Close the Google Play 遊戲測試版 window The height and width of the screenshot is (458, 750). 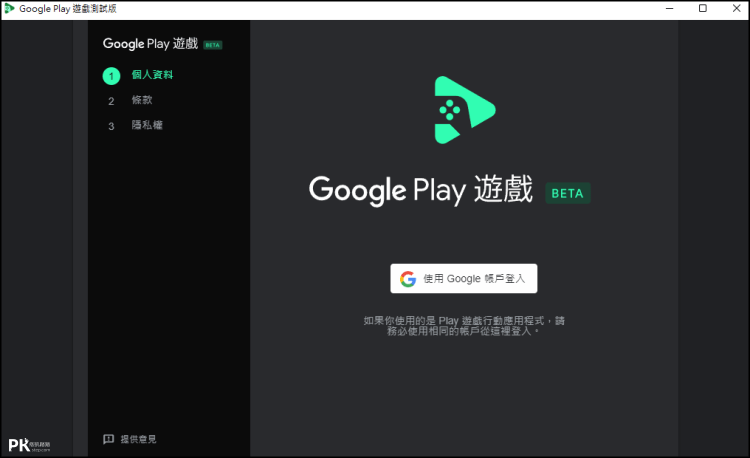737,9
